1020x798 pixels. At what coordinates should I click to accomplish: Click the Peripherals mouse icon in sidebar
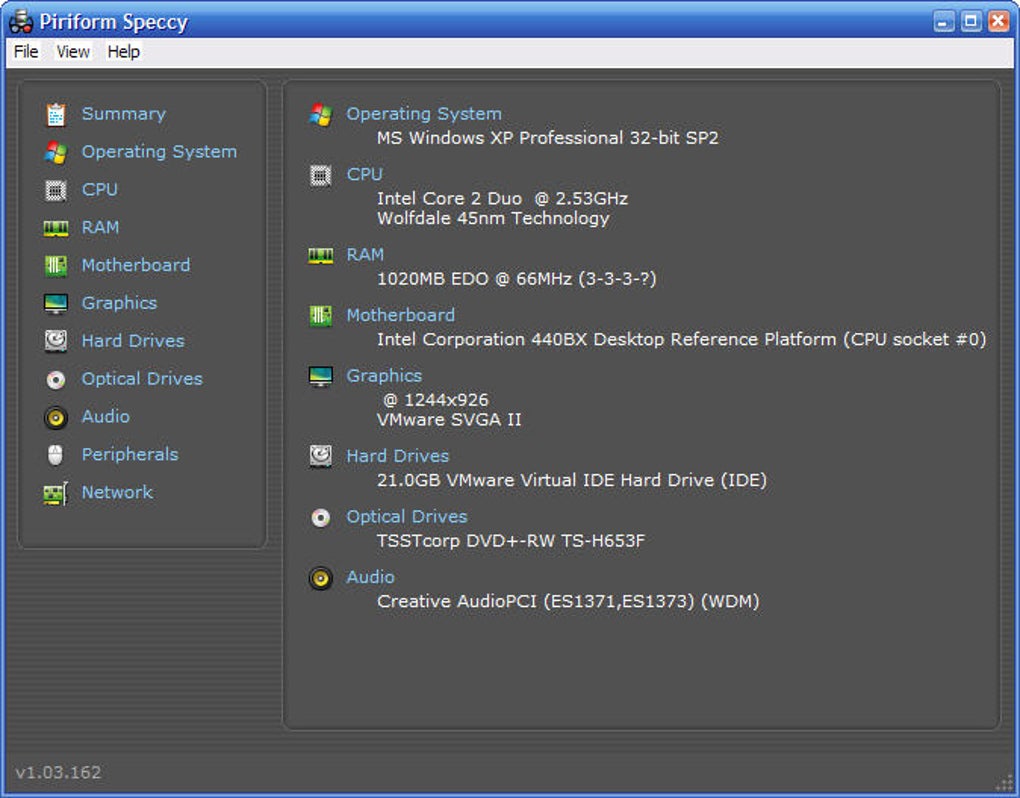tap(56, 455)
